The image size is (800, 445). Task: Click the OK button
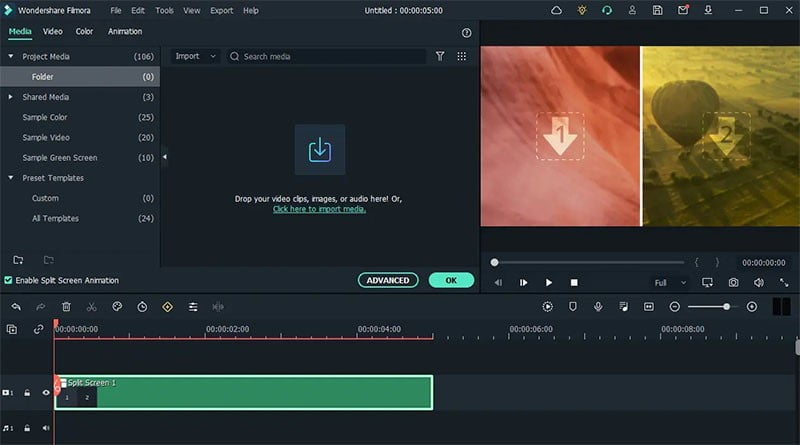point(451,280)
